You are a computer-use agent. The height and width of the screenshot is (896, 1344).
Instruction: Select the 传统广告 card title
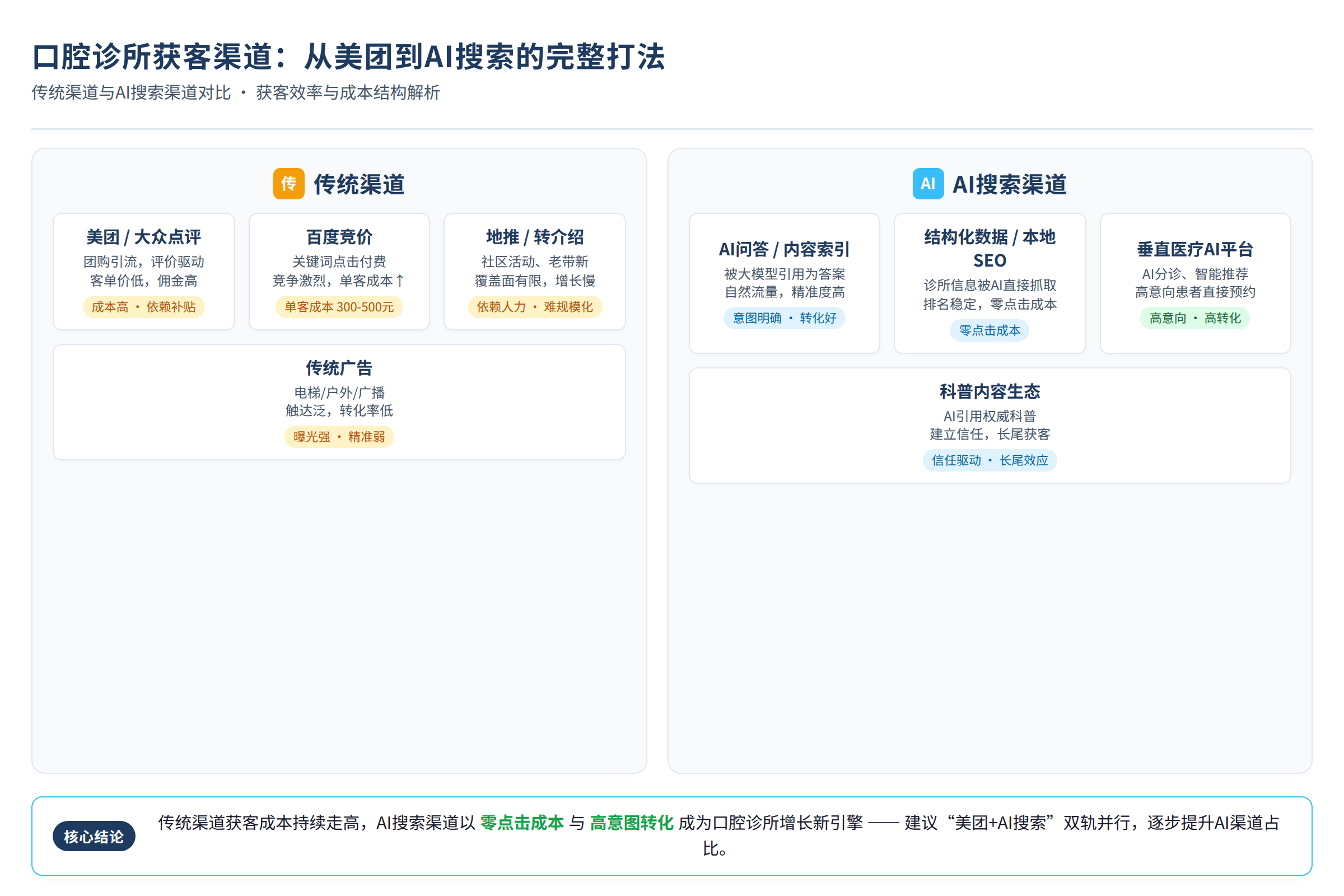pyautogui.click(x=339, y=367)
